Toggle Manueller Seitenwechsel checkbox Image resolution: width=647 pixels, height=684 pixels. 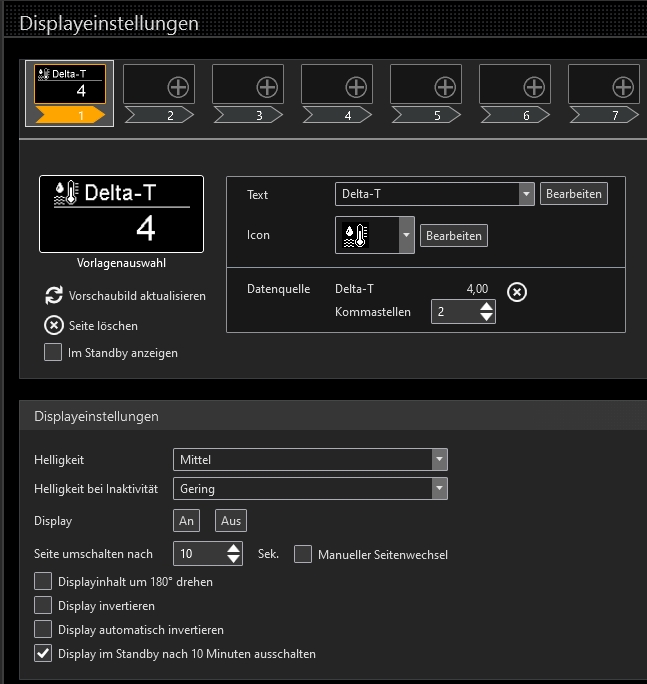[x=303, y=554]
